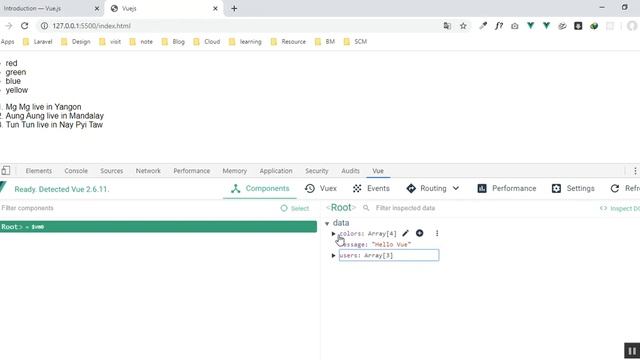Switch to Introduction — Vue.js browser tab
The width and height of the screenshot is (640, 360).
[49, 9]
